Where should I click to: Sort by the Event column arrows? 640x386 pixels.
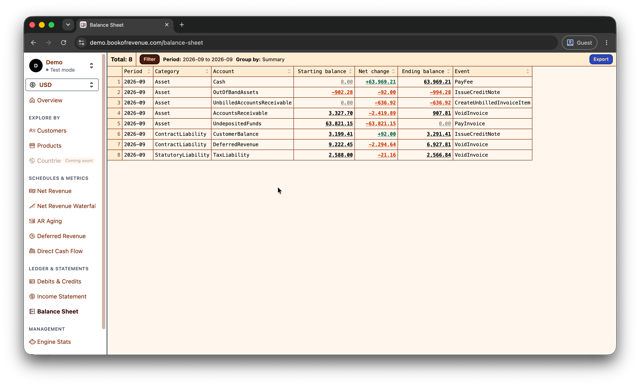tap(527, 71)
